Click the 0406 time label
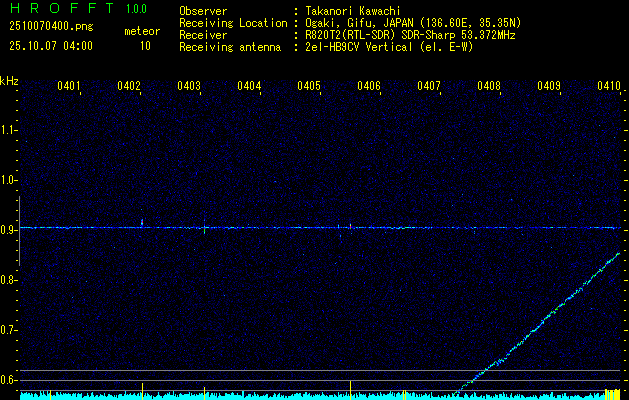 [369, 85]
